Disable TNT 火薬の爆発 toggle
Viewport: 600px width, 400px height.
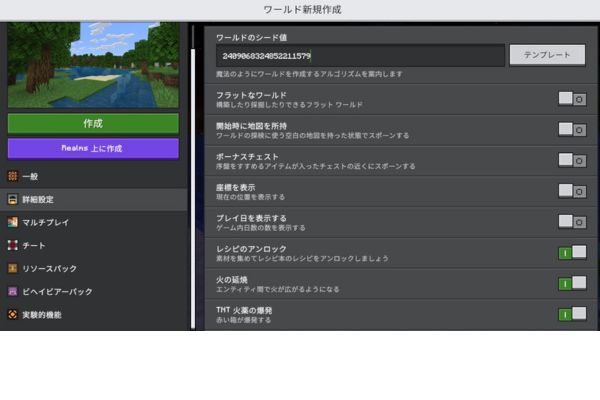572,314
